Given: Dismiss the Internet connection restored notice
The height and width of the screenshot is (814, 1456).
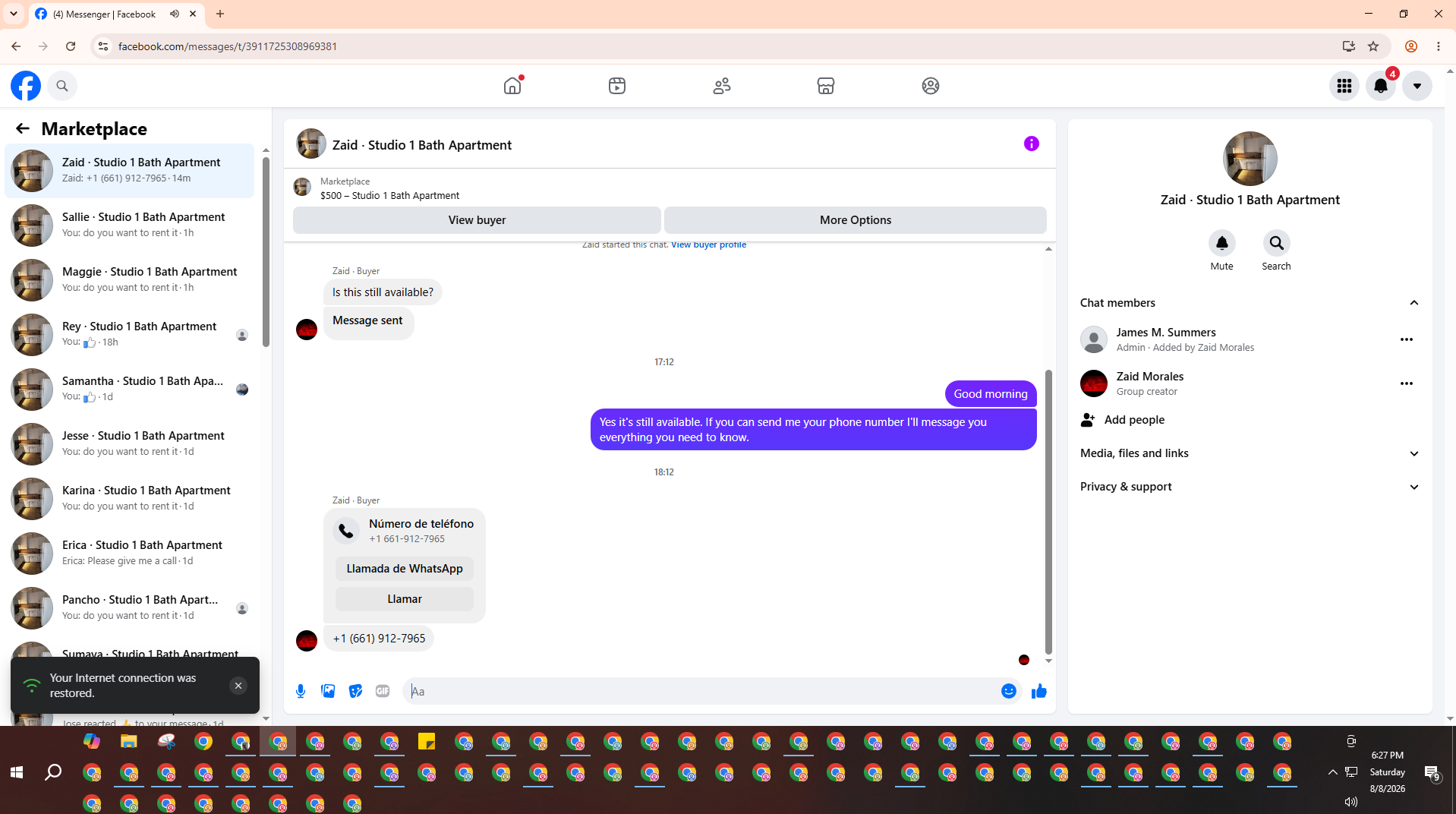Looking at the screenshot, I should point(238,686).
